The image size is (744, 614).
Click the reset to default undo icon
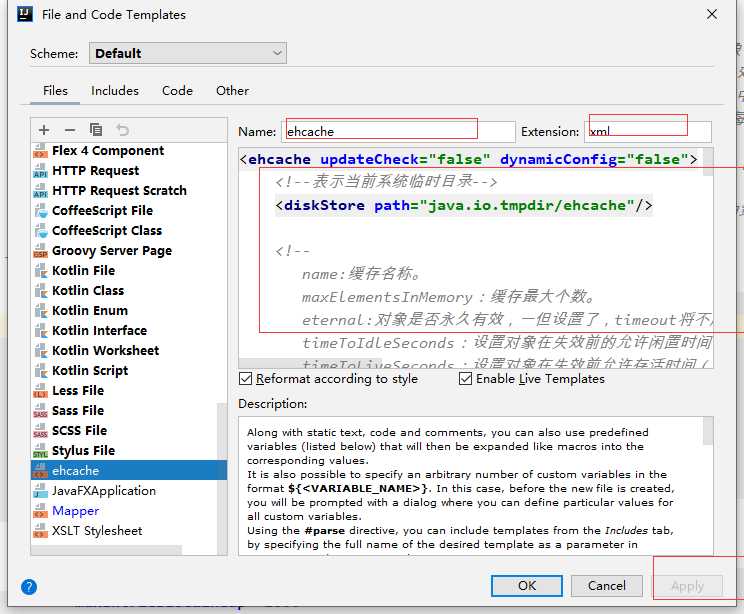122,130
